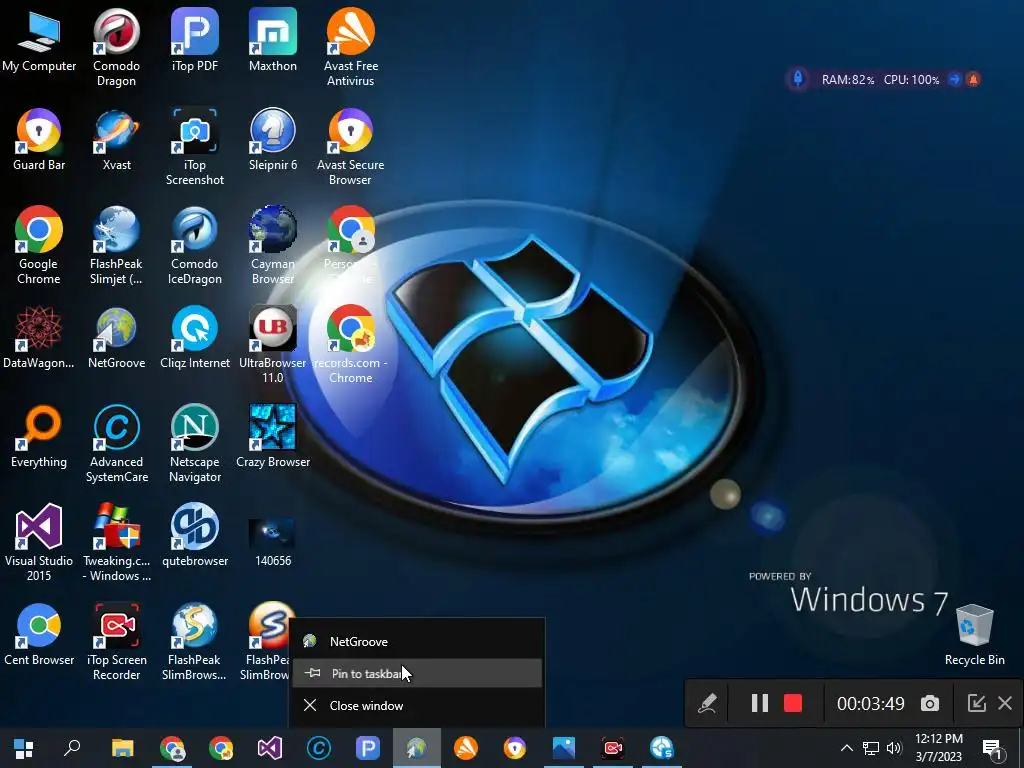This screenshot has width=1024, height=768.
Task: Click Pin to taskbar menu entry
Action: pyautogui.click(x=417, y=673)
